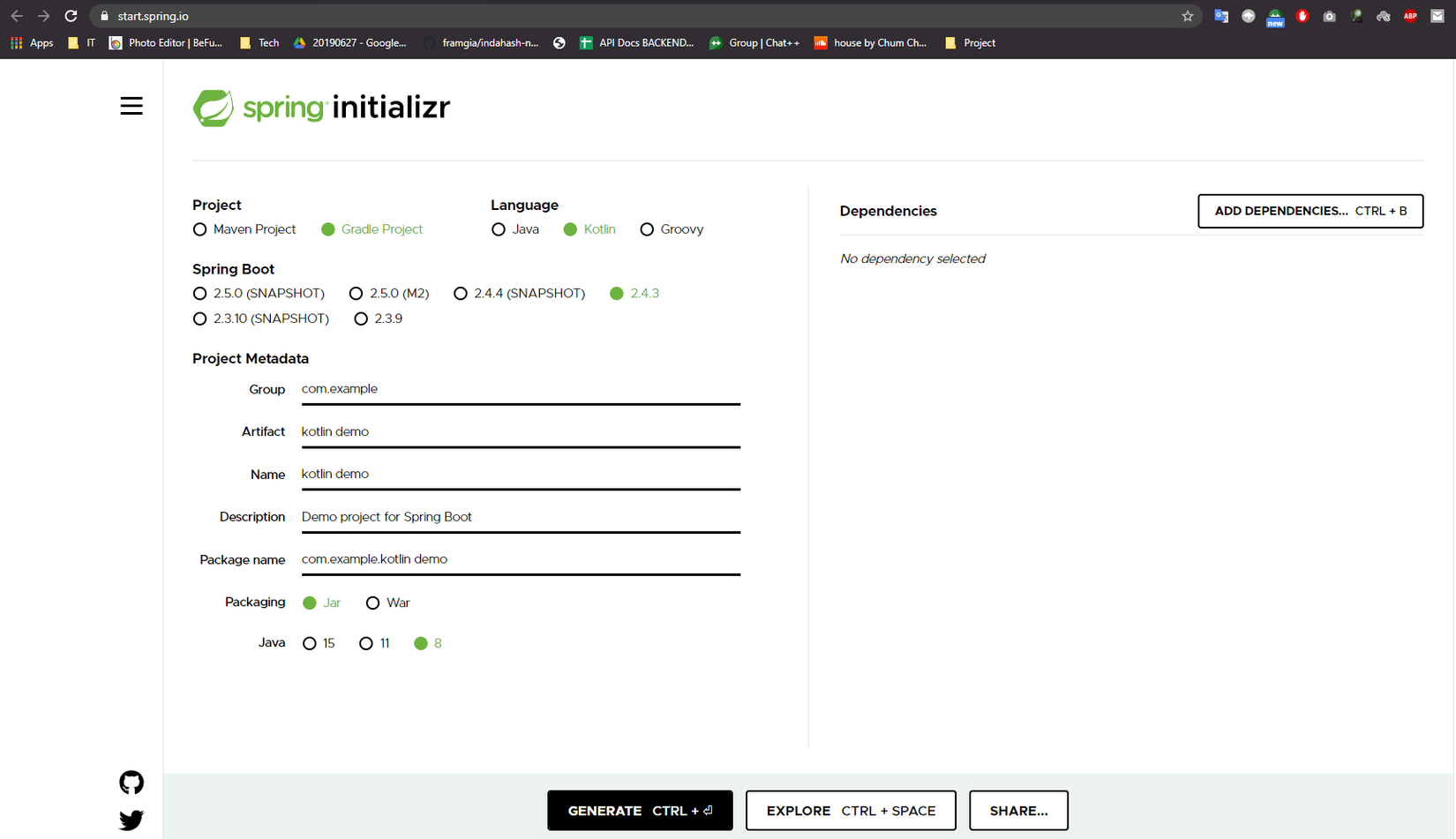This screenshot has width=1456, height=839.
Task: Open the GitHub icon link
Action: point(131,783)
